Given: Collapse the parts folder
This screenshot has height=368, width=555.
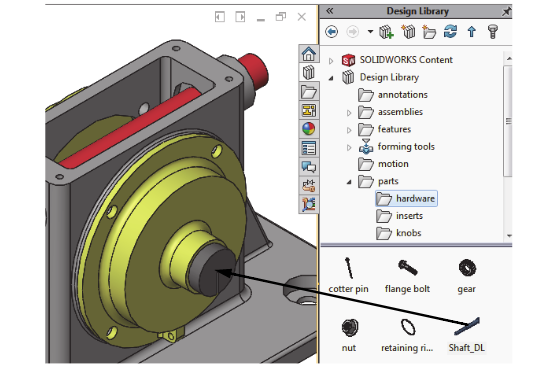Looking at the screenshot, I should (349, 182).
